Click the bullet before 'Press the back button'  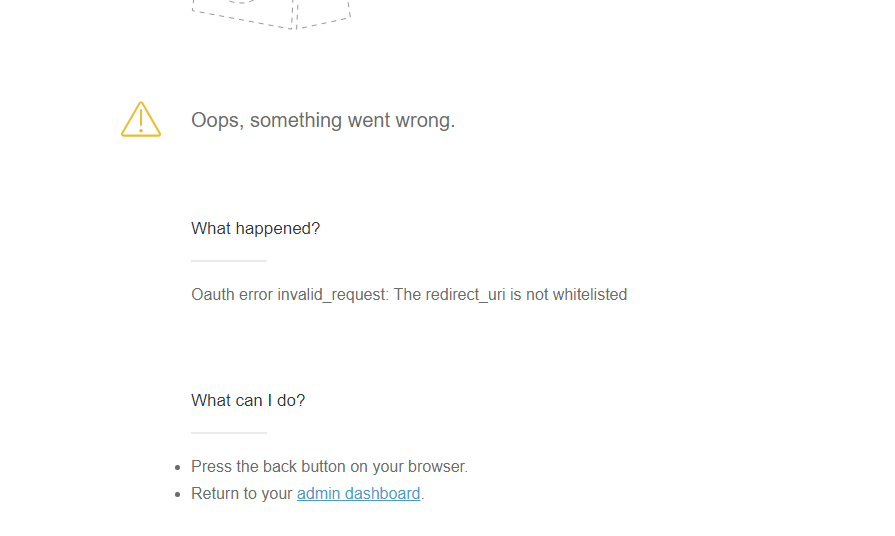(178, 468)
